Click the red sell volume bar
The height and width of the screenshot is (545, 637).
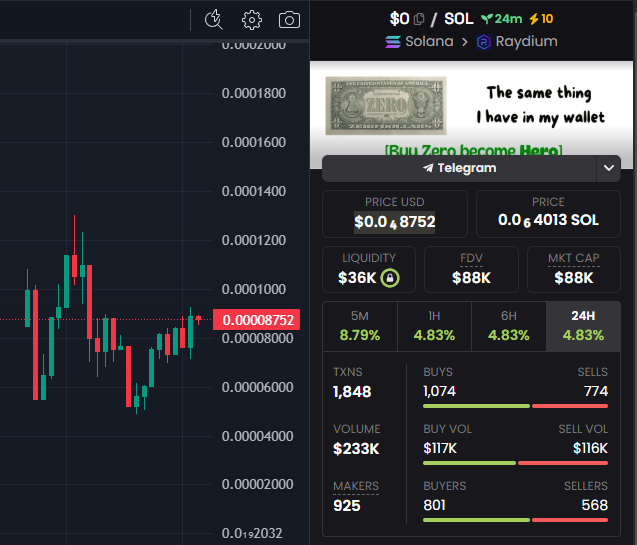click(563, 463)
